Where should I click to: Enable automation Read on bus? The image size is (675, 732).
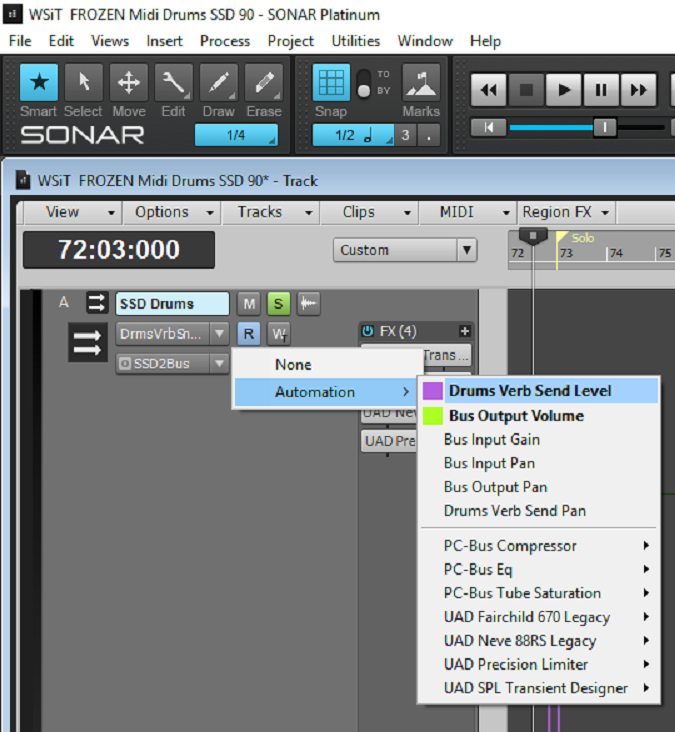[x=248, y=334]
